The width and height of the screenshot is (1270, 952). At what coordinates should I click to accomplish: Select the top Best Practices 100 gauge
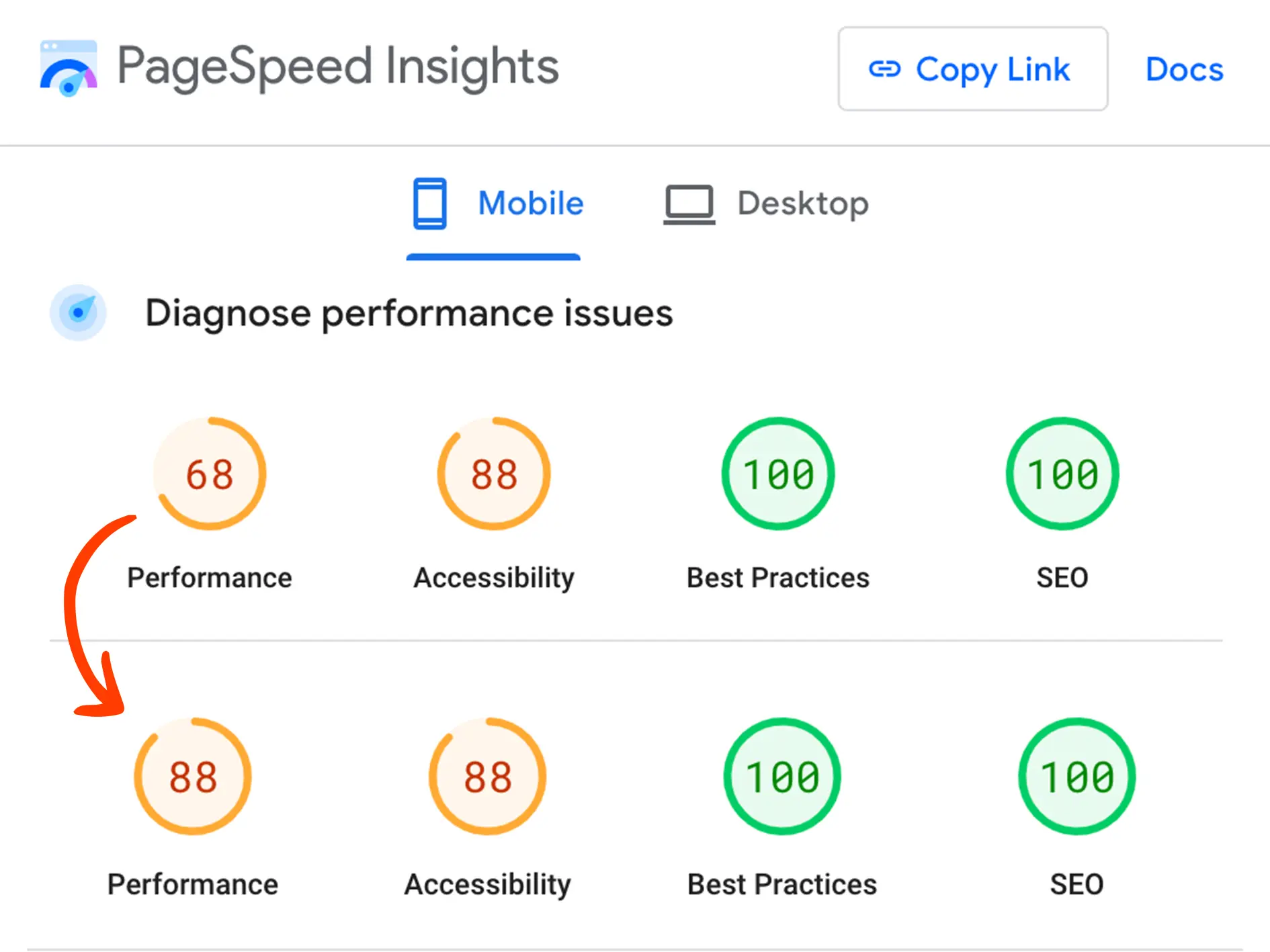(778, 474)
